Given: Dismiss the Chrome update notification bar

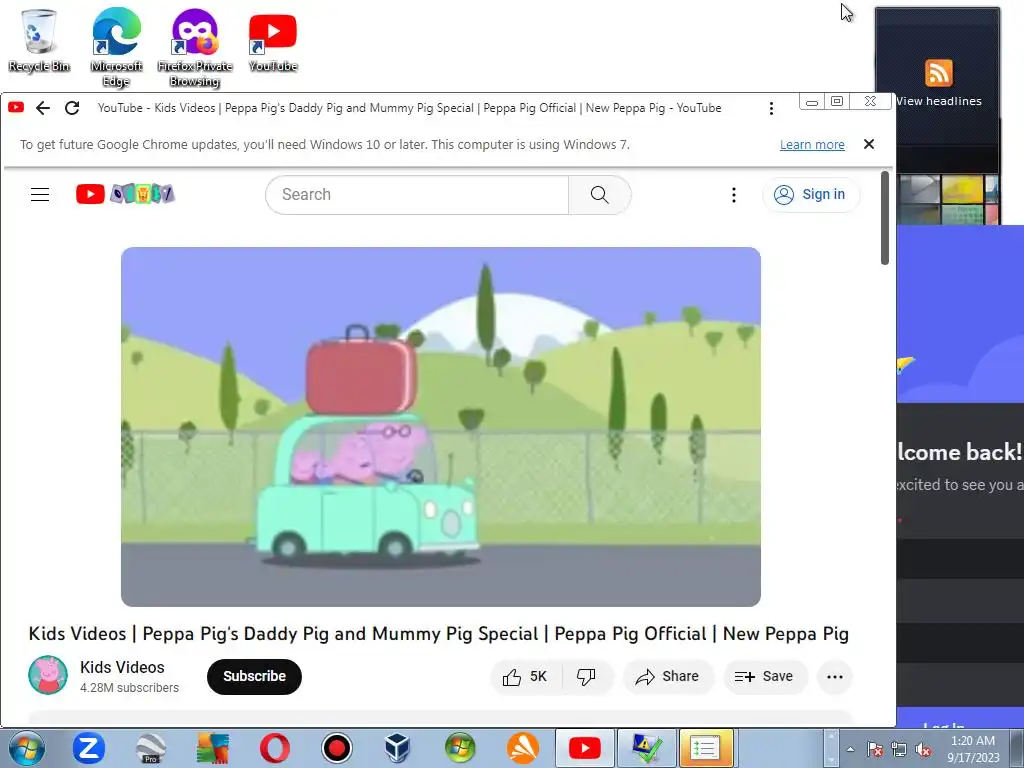Looking at the screenshot, I should pos(869,144).
